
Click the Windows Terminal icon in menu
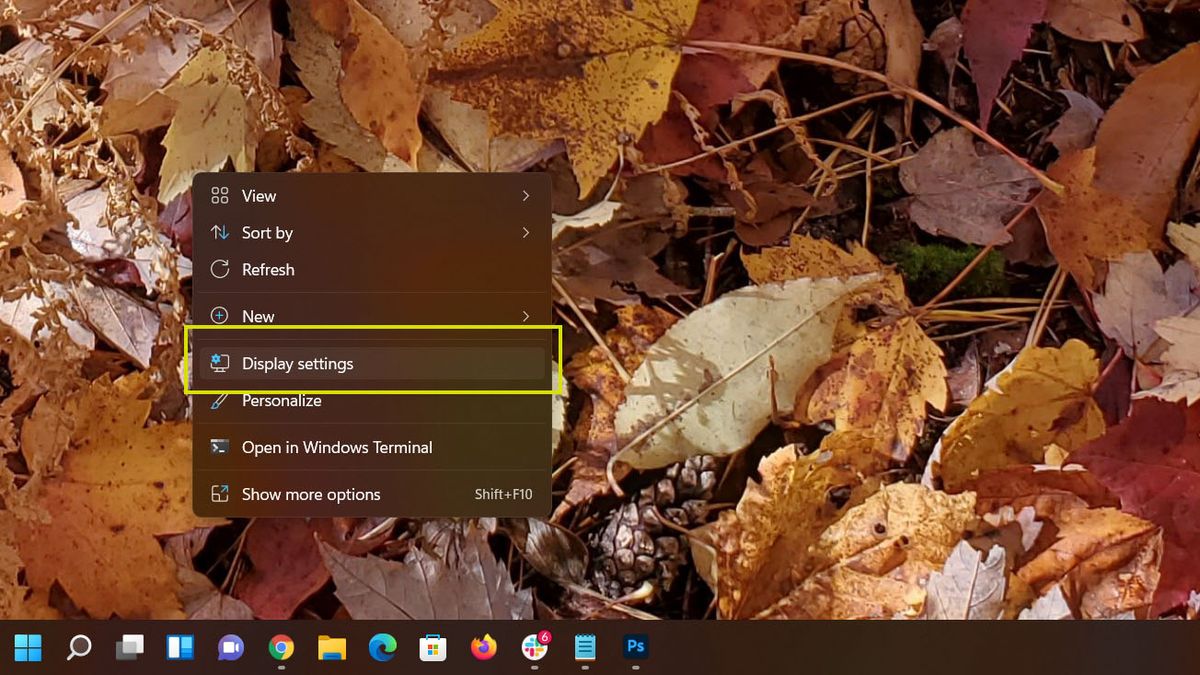click(220, 447)
